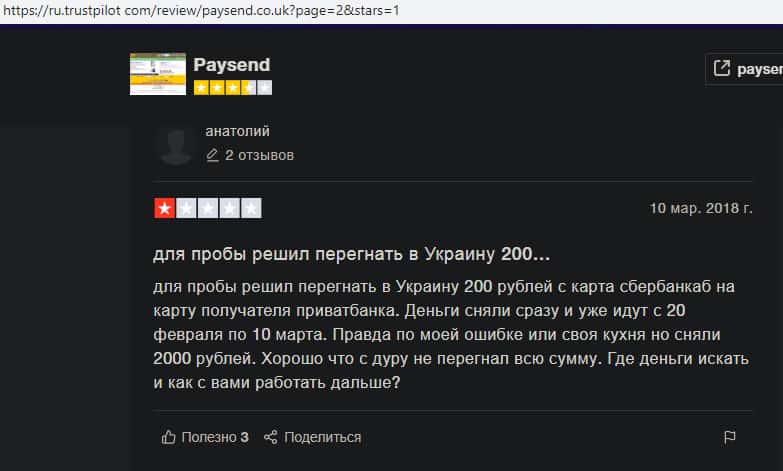This screenshot has width=783, height=471.
Task: Open reviewer name анатолий
Action: click(237, 131)
